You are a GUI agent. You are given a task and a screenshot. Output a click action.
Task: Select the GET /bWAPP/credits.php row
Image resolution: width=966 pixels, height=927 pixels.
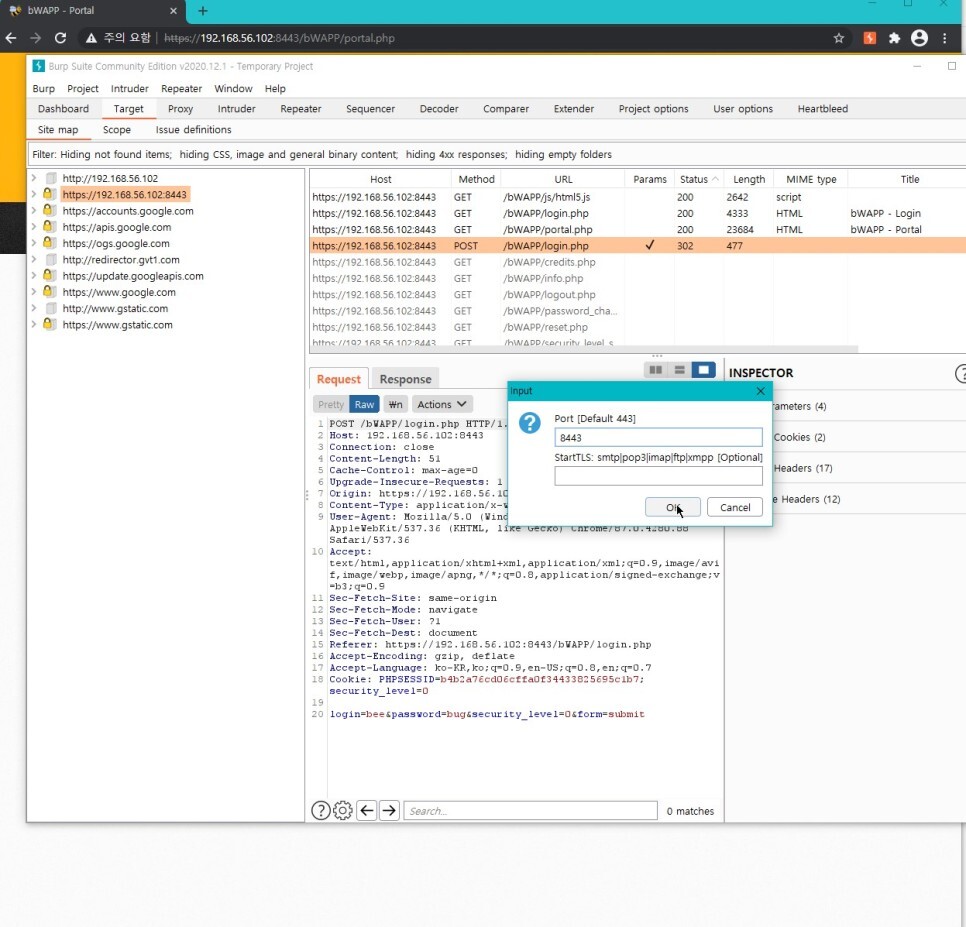point(638,262)
